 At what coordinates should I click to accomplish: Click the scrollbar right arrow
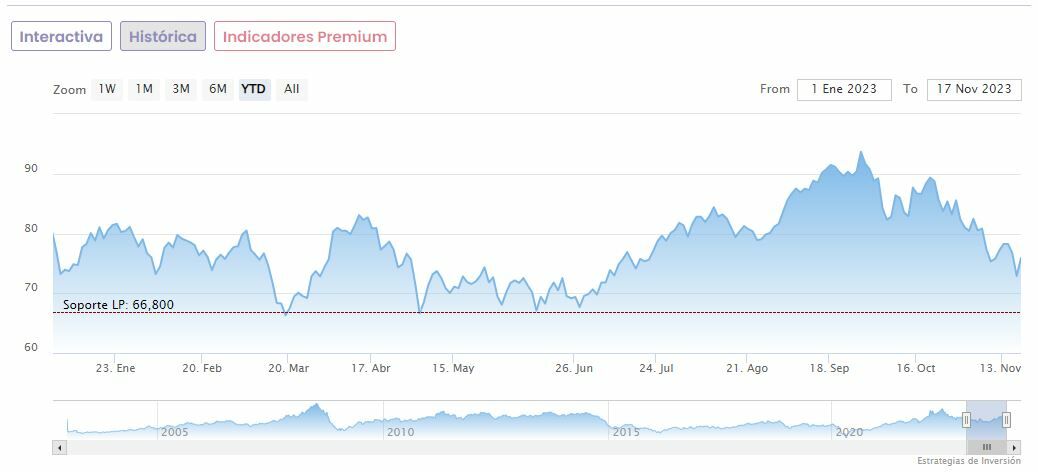1015,447
